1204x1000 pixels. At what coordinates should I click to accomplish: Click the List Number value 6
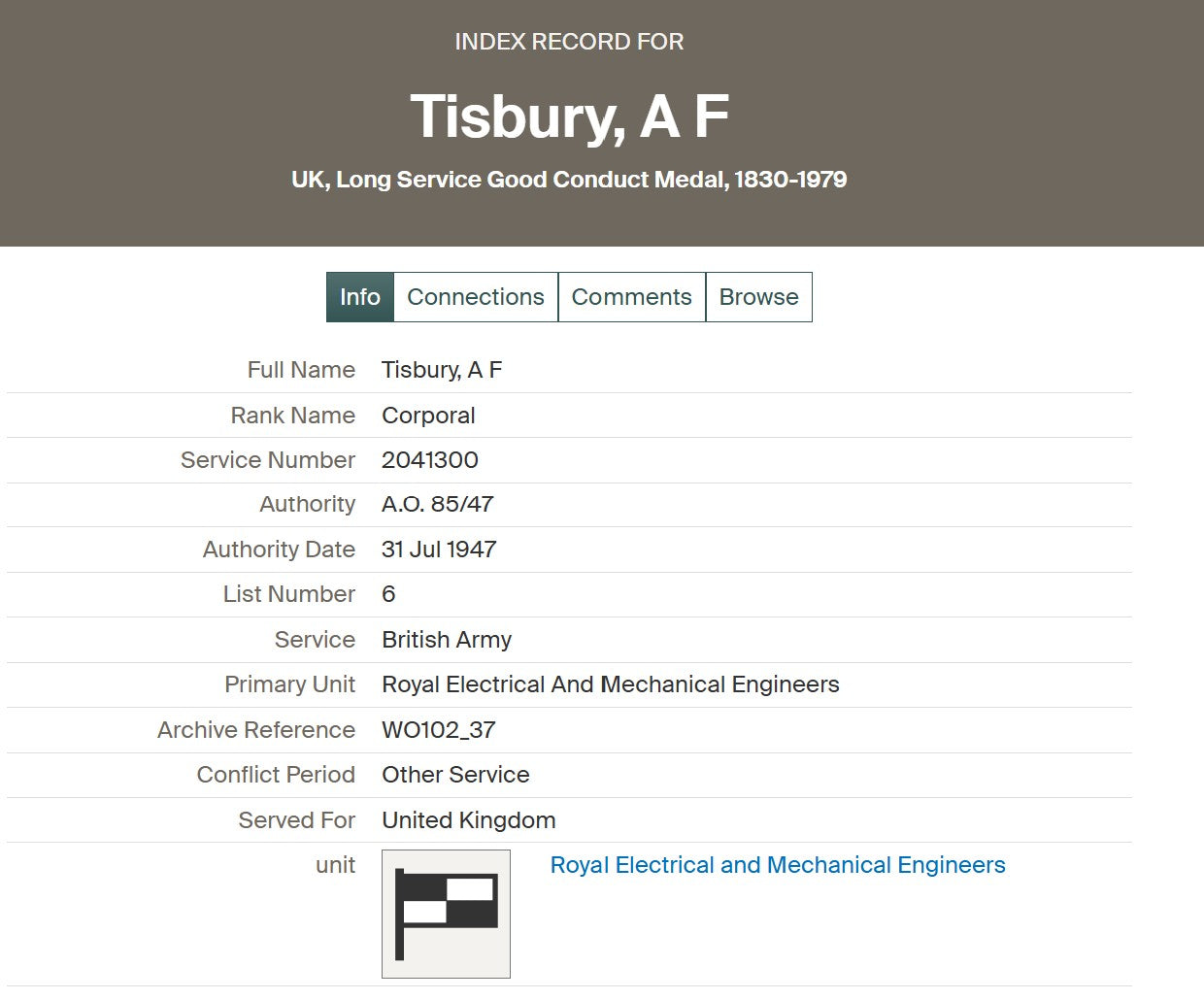point(388,594)
